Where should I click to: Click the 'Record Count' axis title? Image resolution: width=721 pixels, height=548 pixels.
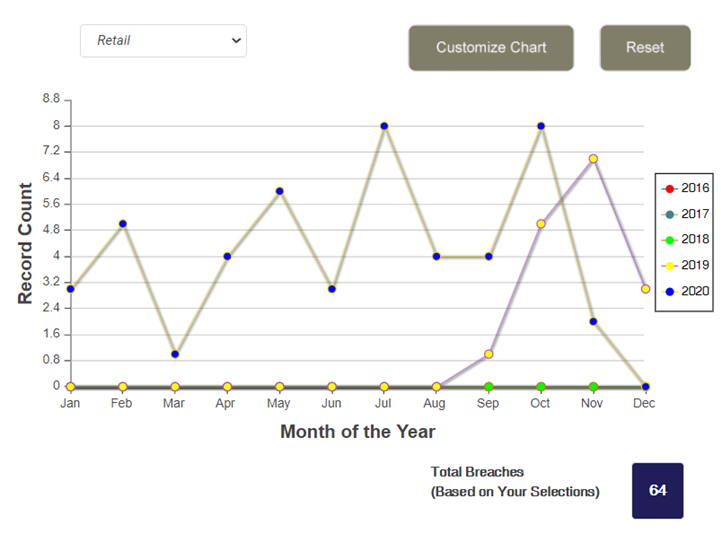point(25,243)
